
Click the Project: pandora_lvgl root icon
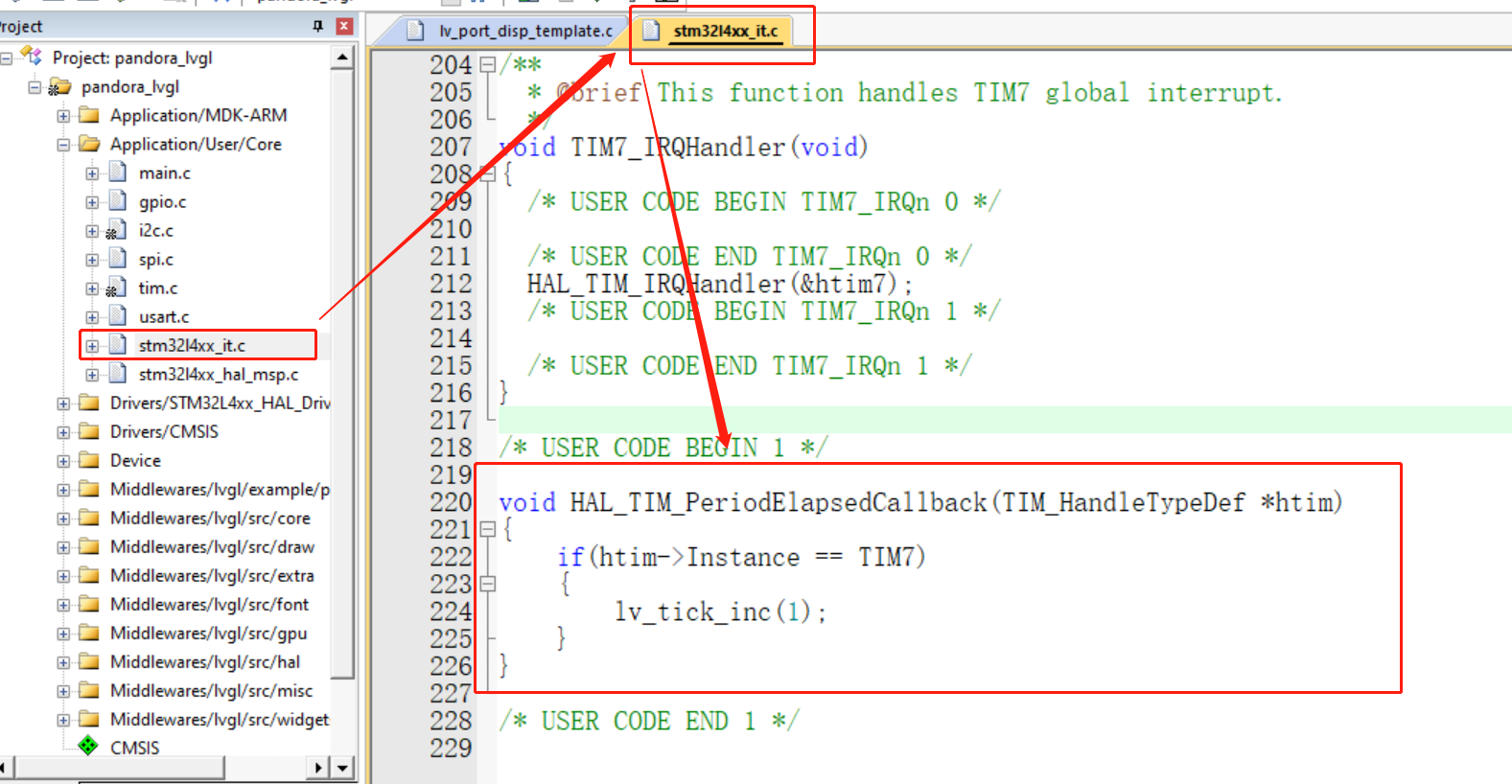tap(33, 58)
